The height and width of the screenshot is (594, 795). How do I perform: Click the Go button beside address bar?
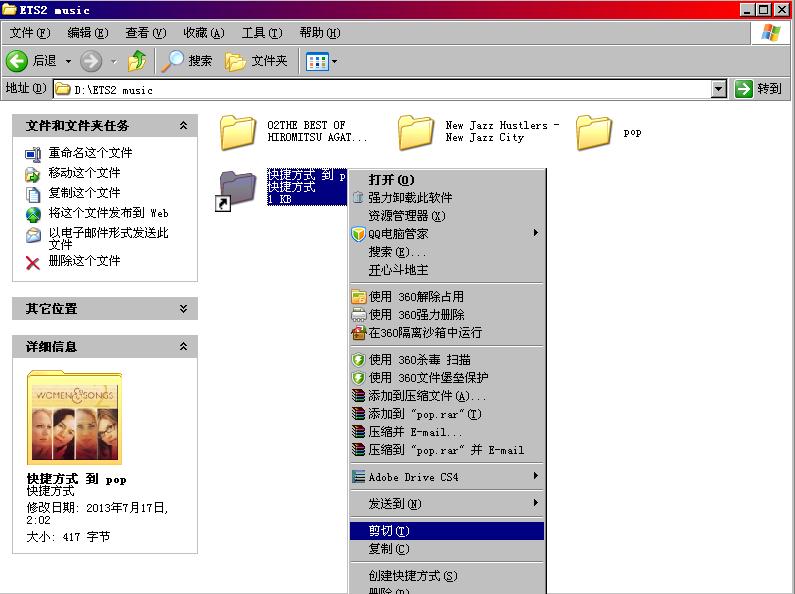[758, 89]
